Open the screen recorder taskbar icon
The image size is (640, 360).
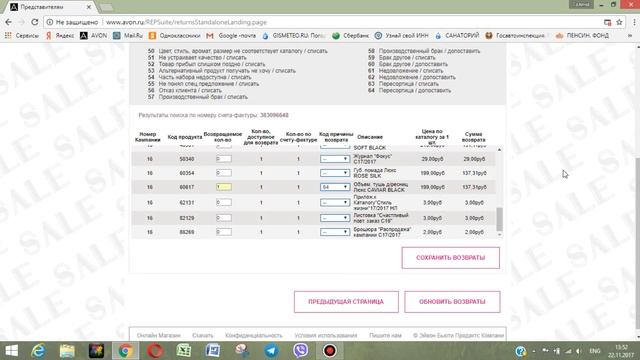pos(329,351)
